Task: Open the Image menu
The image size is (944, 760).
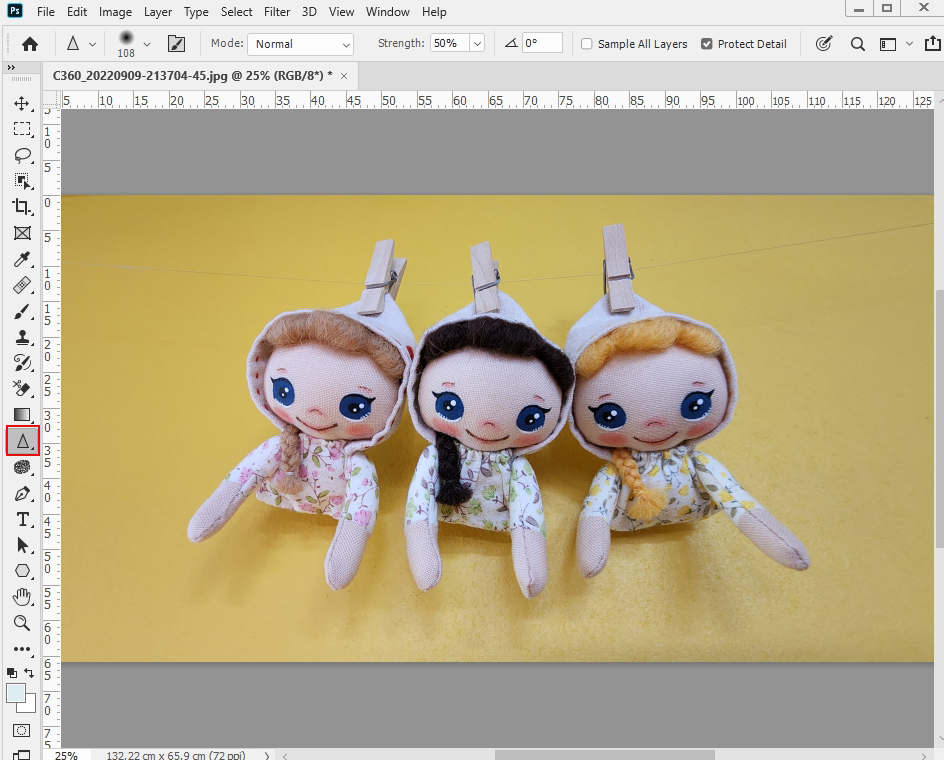Action: click(x=115, y=11)
